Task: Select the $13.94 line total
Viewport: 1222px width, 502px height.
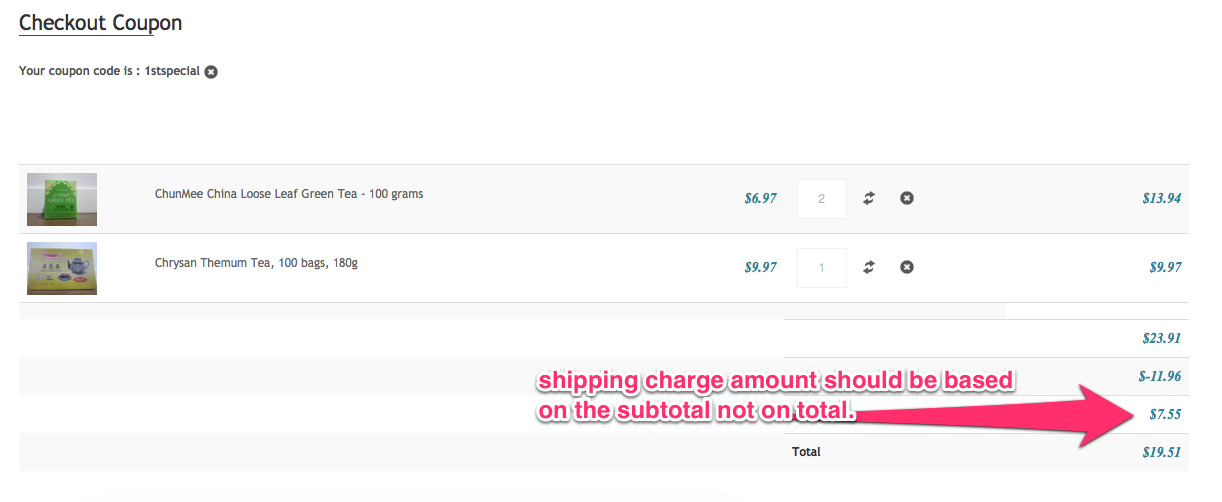Action: (1161, 199)
